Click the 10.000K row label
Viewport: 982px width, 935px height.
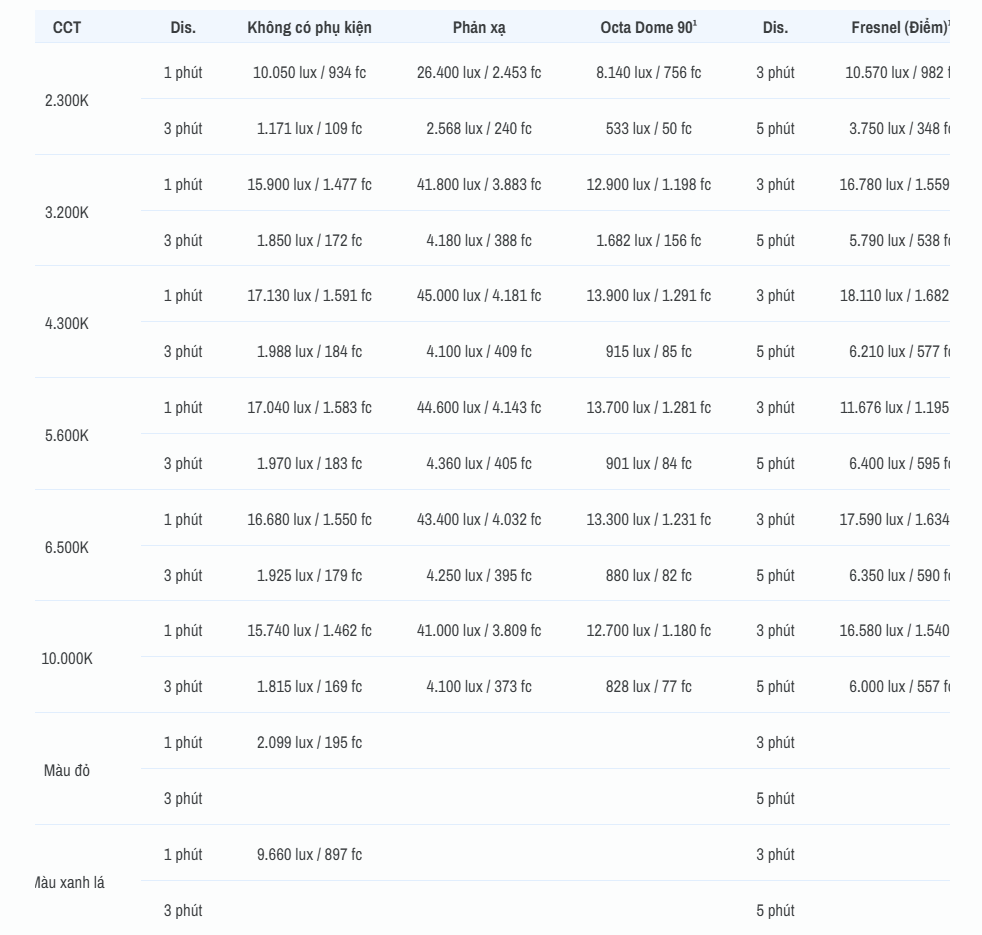(67, 658)
